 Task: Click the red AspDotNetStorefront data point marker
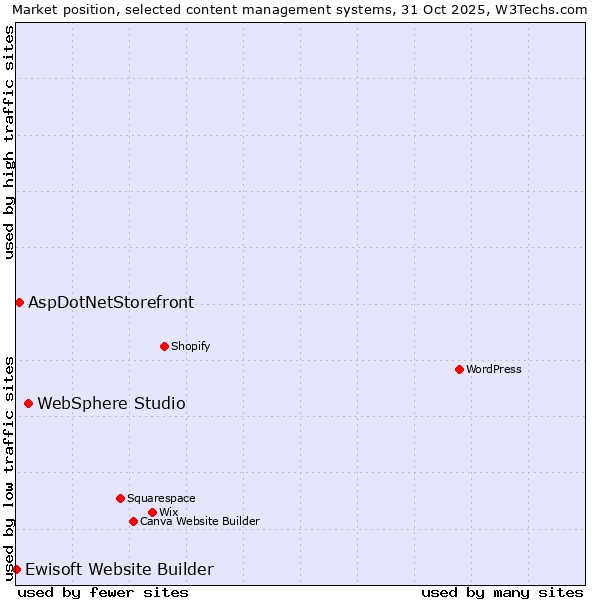(19, 302)
